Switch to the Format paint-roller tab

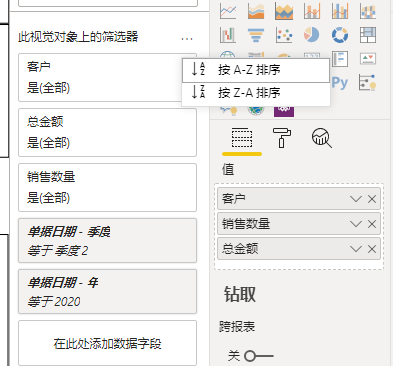point(282,138)
